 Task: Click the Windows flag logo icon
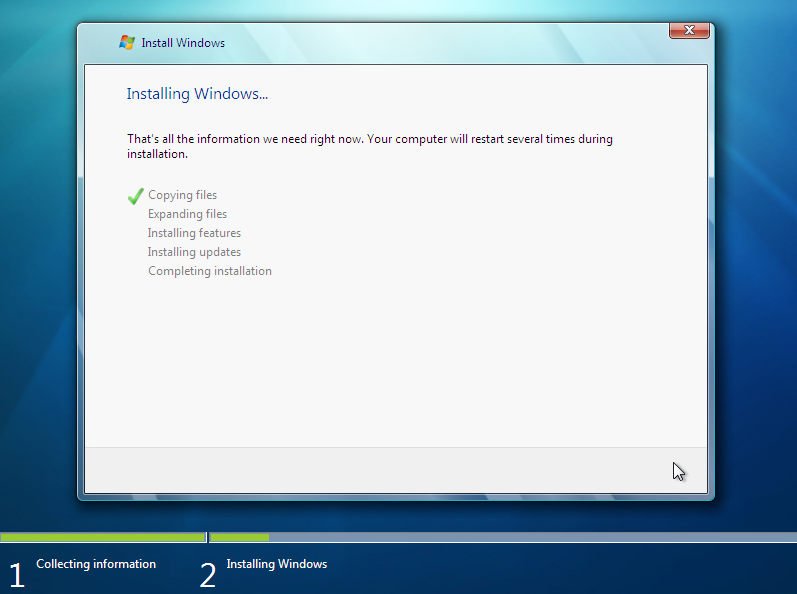127,42
